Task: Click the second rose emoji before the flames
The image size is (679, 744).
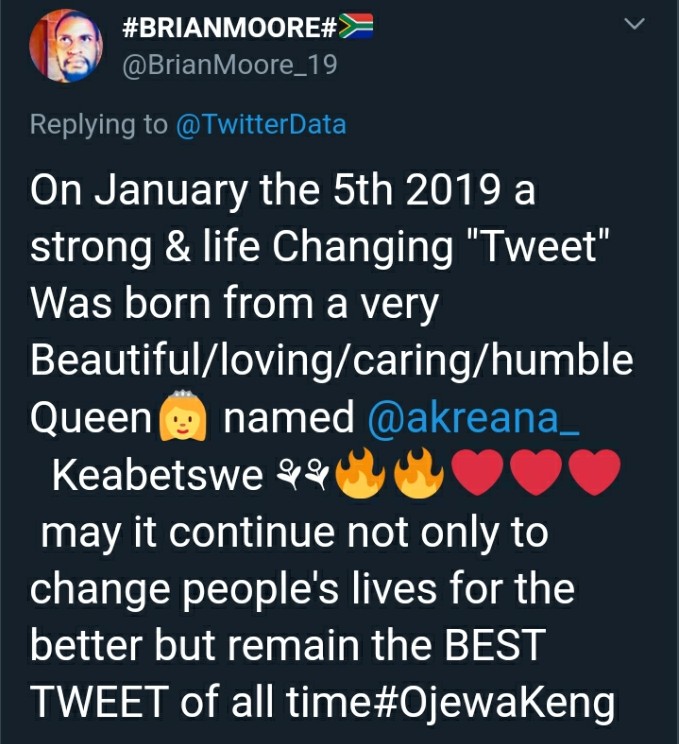Action: click(x=317, y=475)
